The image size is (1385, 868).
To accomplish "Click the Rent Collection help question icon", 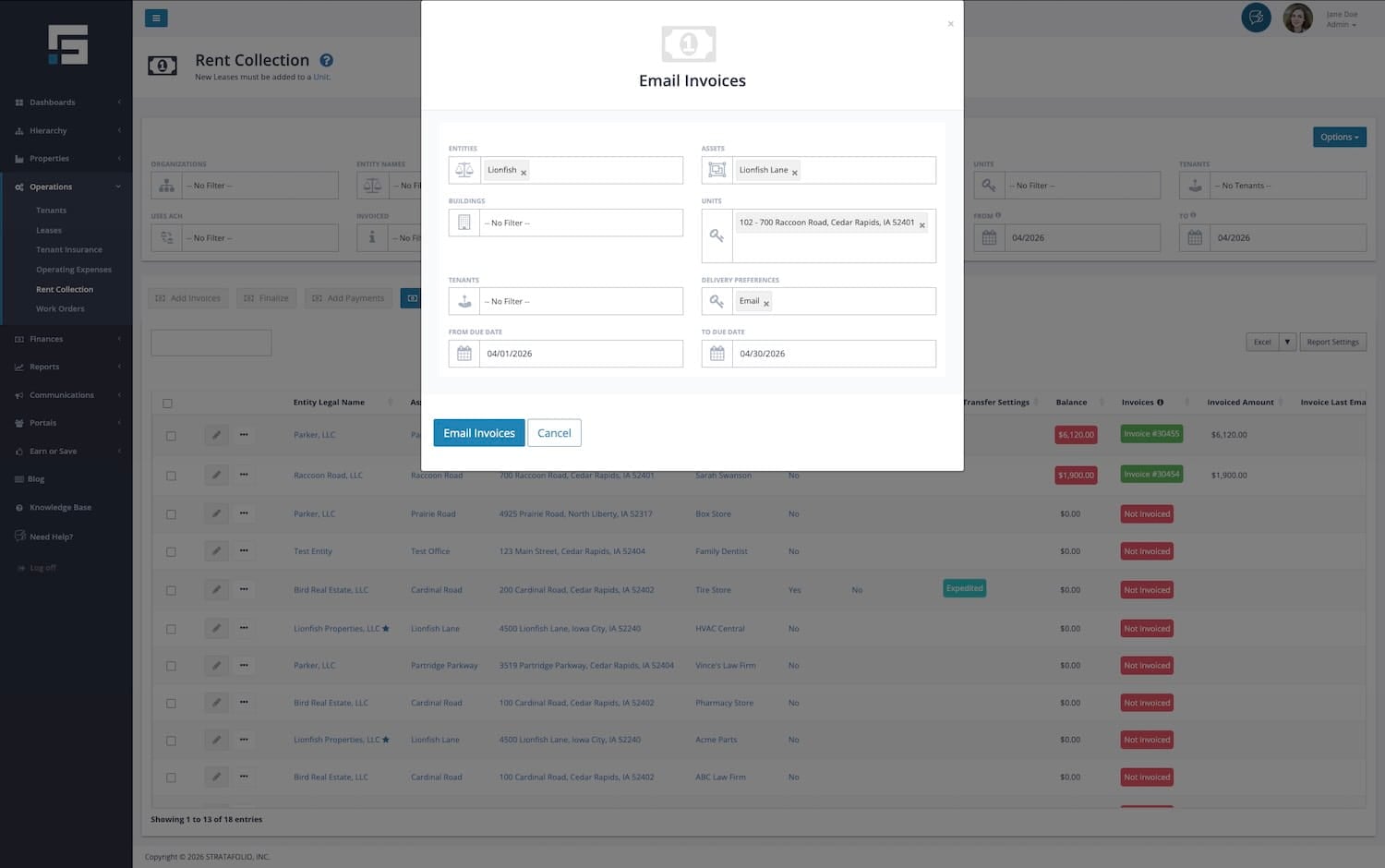I will tap(326, 60).
